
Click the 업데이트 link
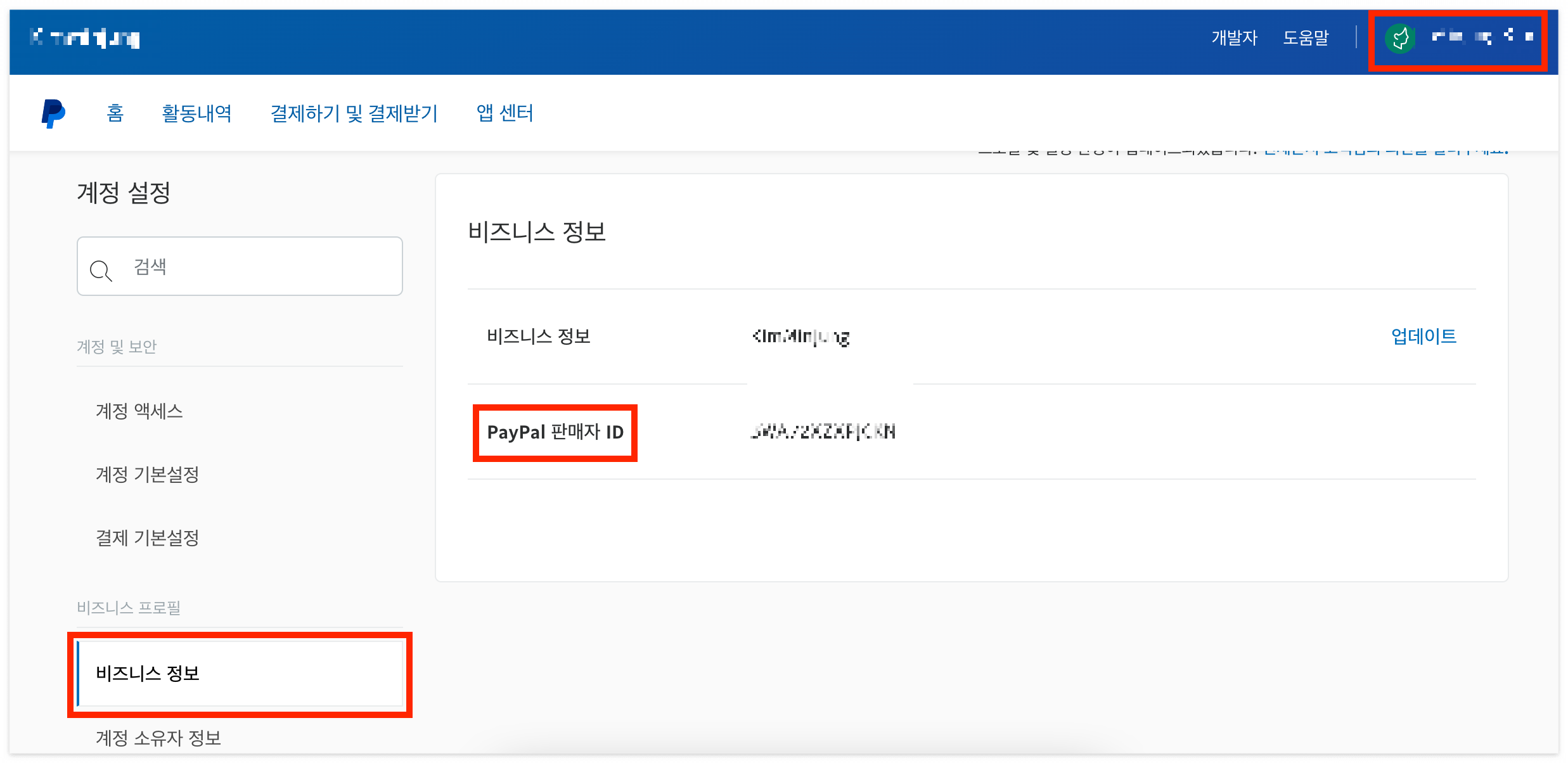(x=1423, y=336)
